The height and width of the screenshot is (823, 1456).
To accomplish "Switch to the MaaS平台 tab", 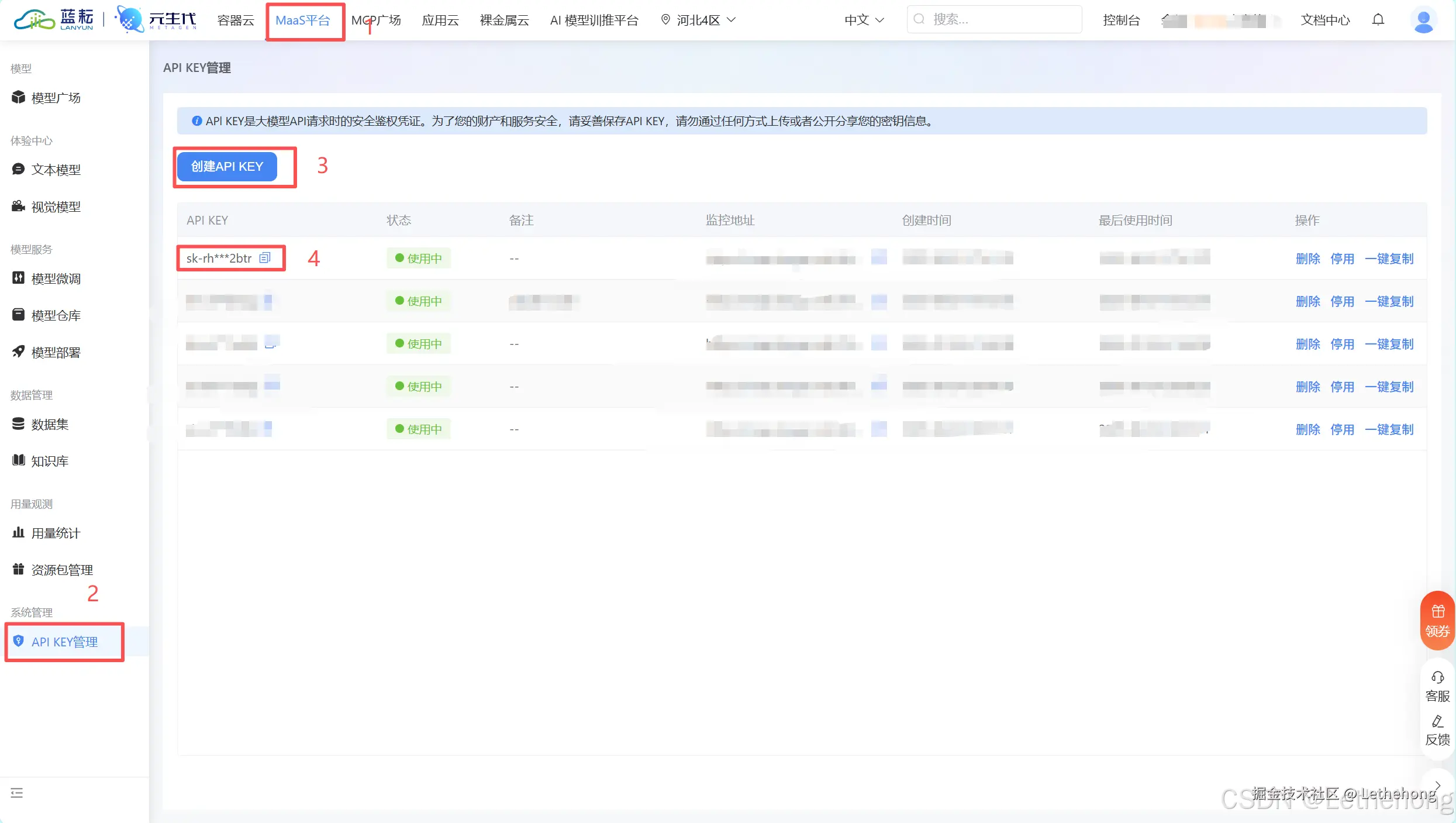I will (303, 20).
